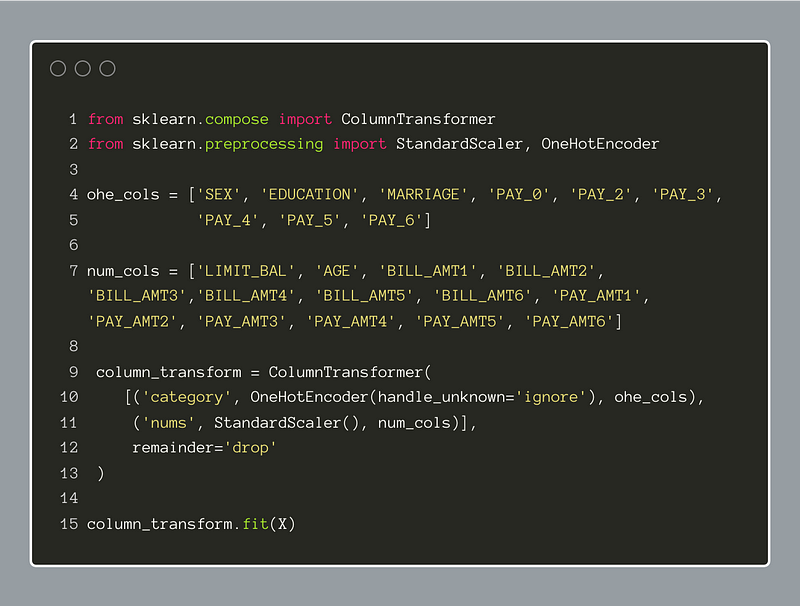The height and width of the screenshot is (606, 800).
Task: Click the first window control circle
Action: click(x=58, y=68)
